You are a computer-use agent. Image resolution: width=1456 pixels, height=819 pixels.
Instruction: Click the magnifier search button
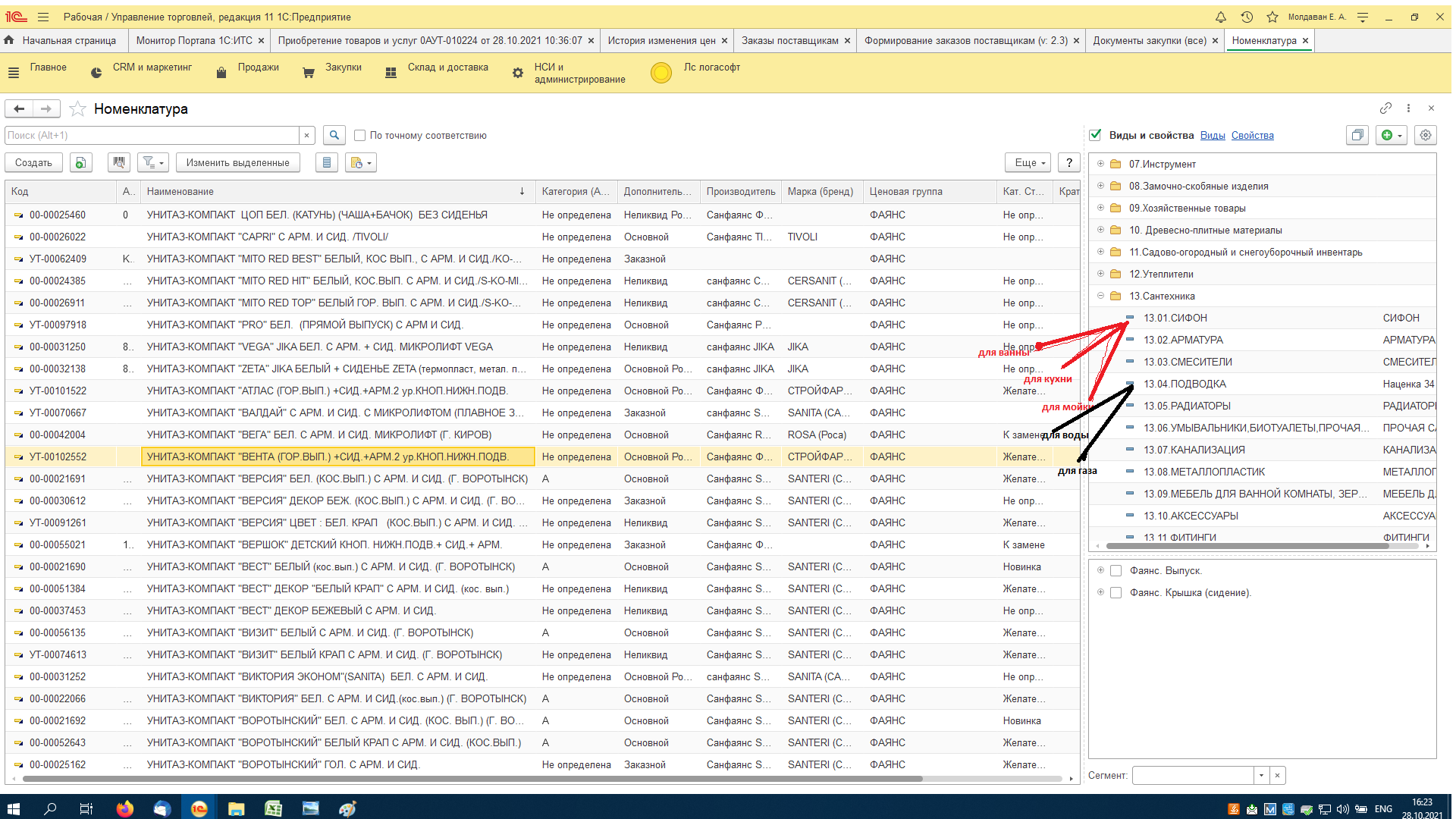point(334,135)
